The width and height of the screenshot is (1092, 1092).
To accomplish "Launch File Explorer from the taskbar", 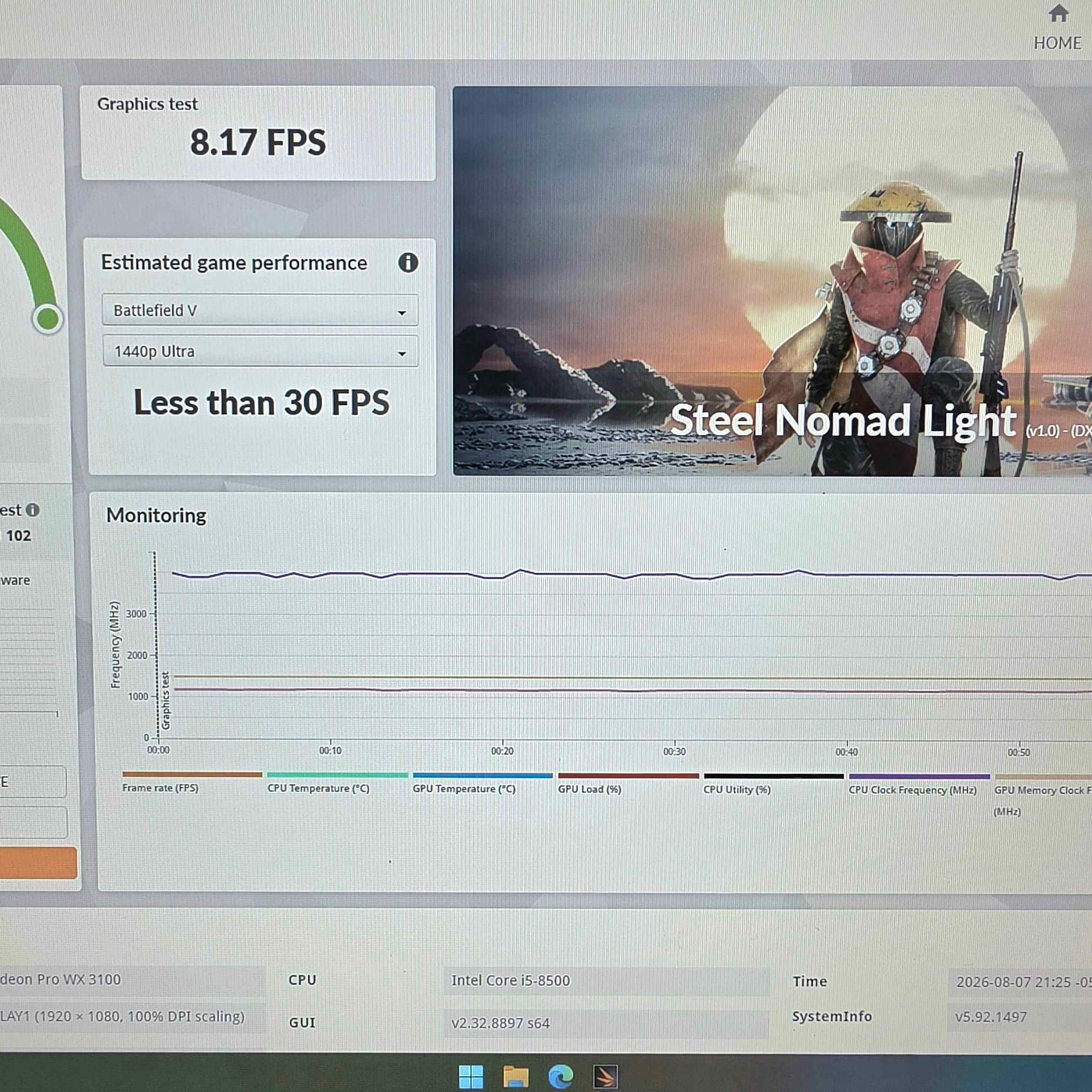I will [516, 1076].
